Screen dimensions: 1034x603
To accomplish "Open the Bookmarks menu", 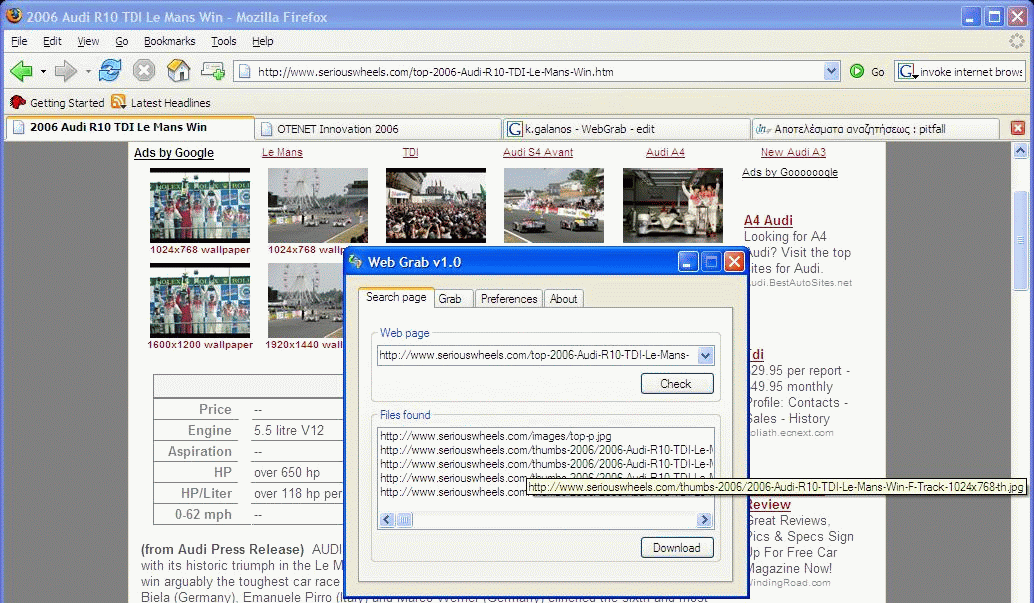I will [169, 41].
